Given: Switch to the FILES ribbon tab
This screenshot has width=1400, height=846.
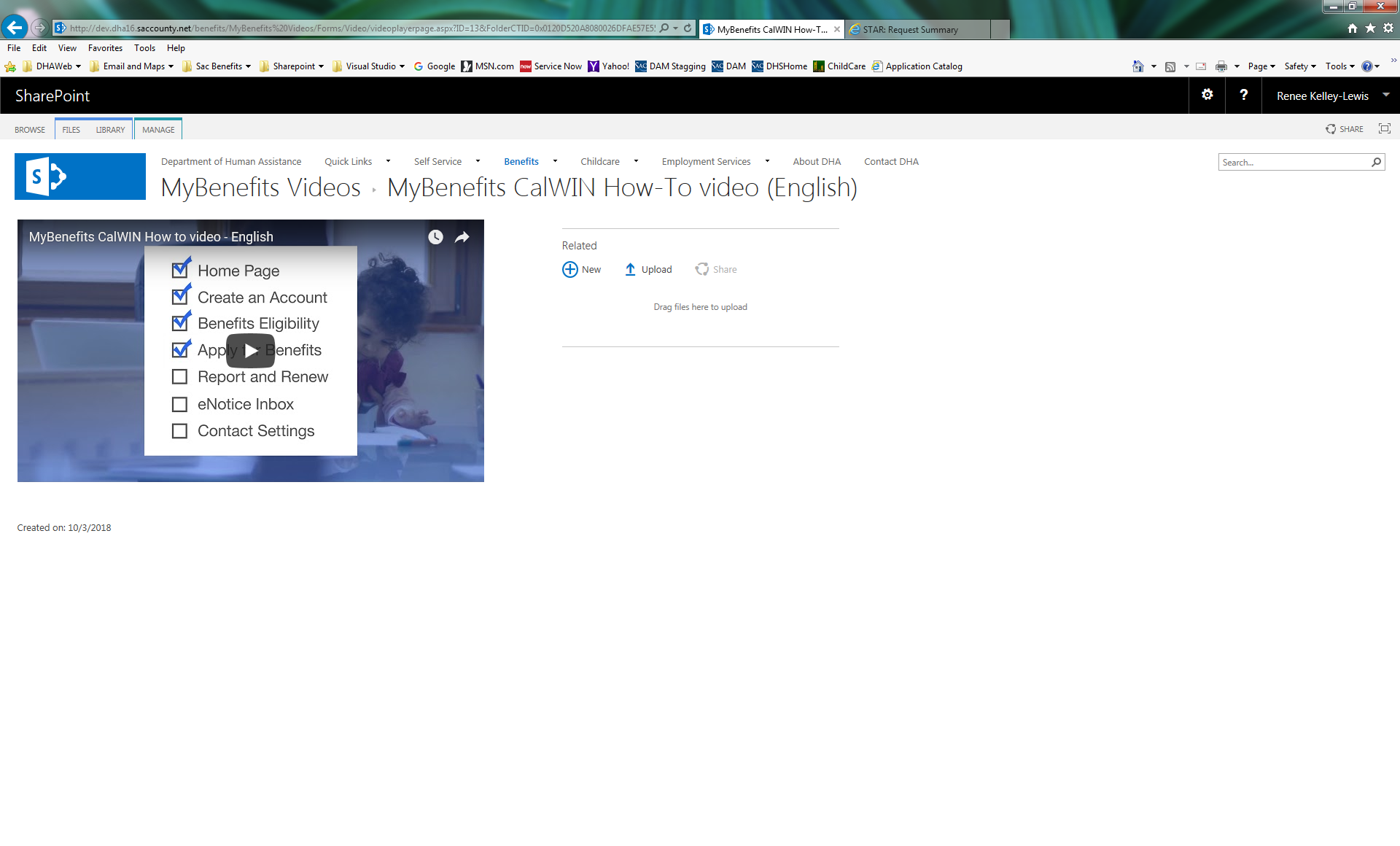Looking at the screenshot, I should [71, 130].
